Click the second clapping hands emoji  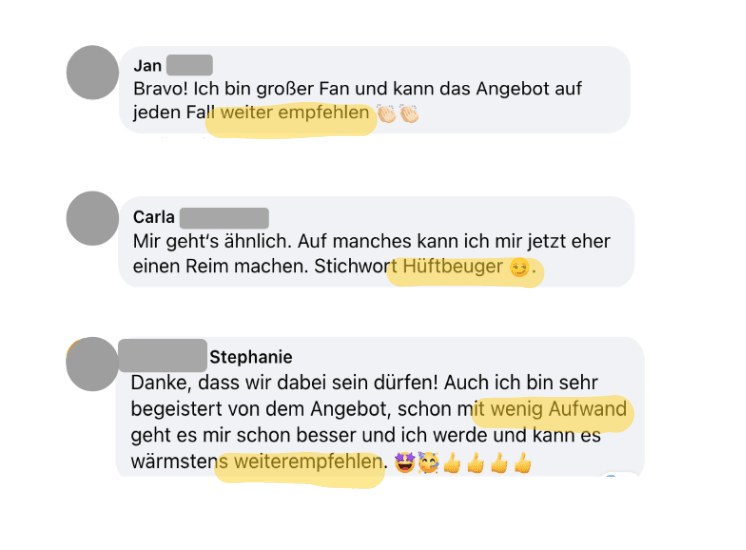coord(409,114)
